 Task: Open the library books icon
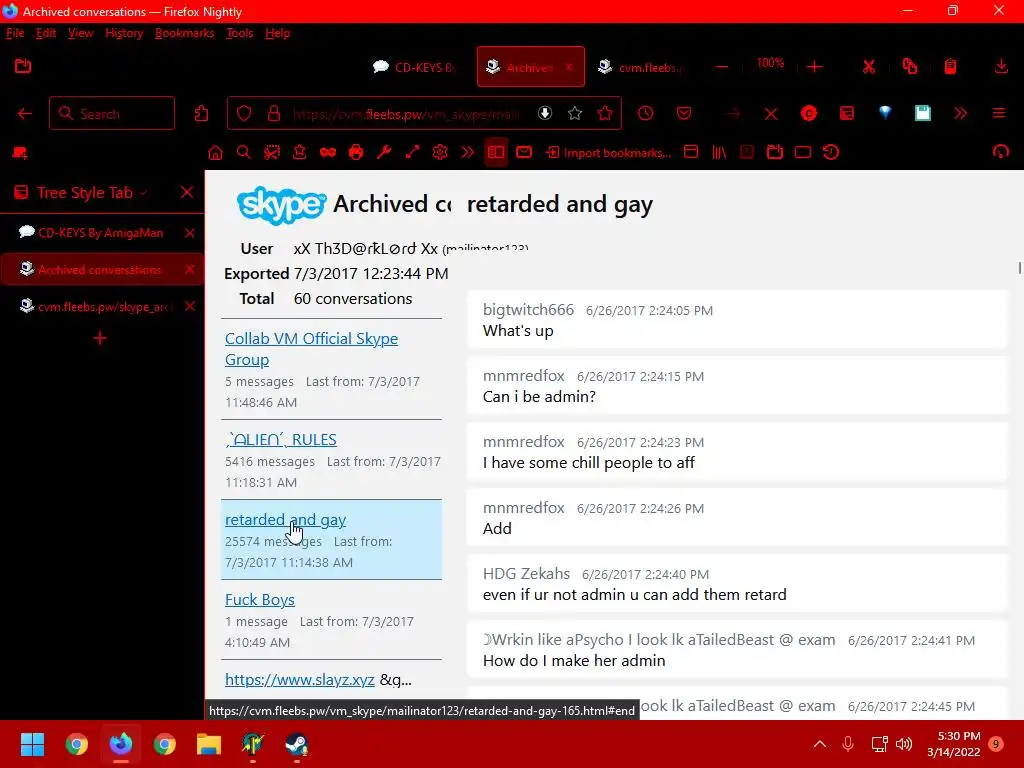(x=719, y=153)
